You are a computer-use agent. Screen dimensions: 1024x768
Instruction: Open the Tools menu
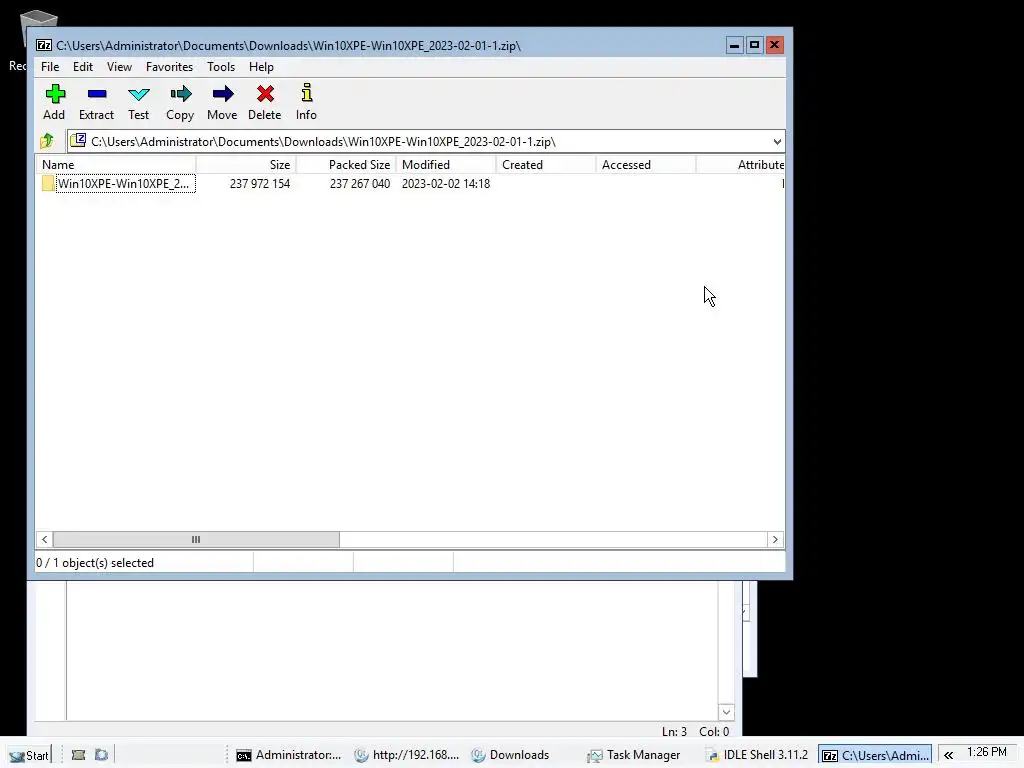click(221, 67)
